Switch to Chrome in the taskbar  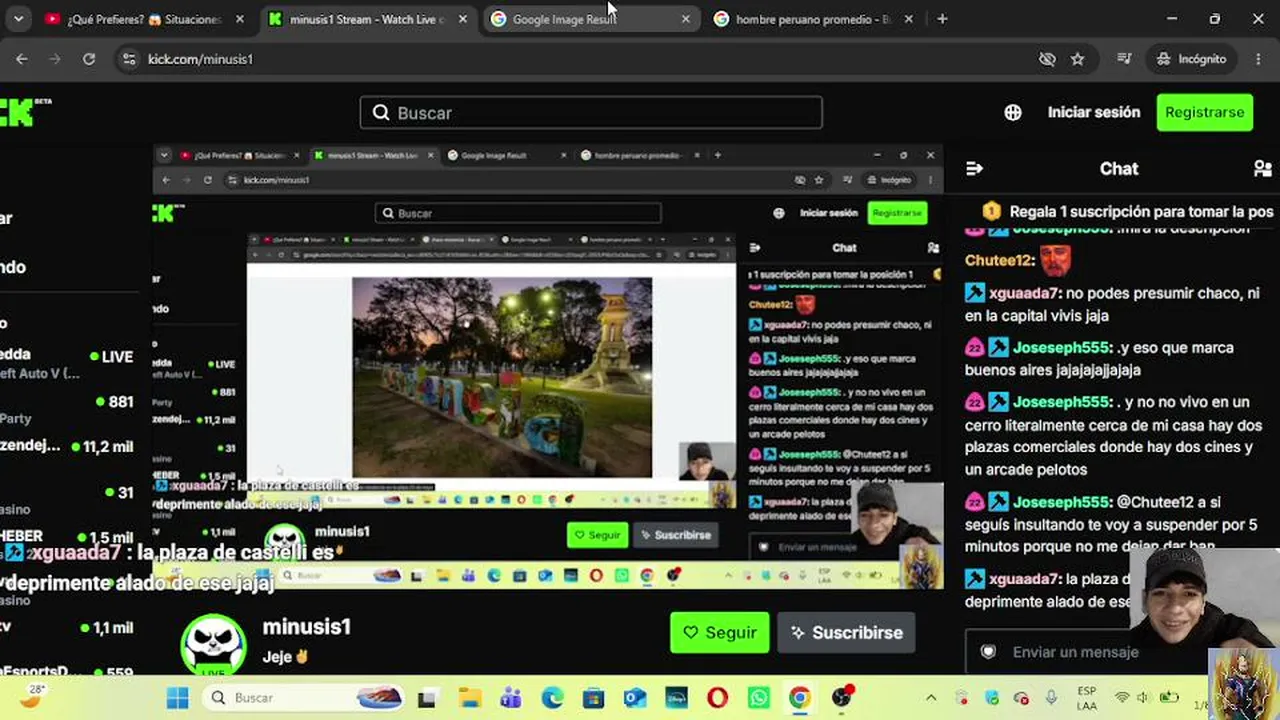coord(800,698)
